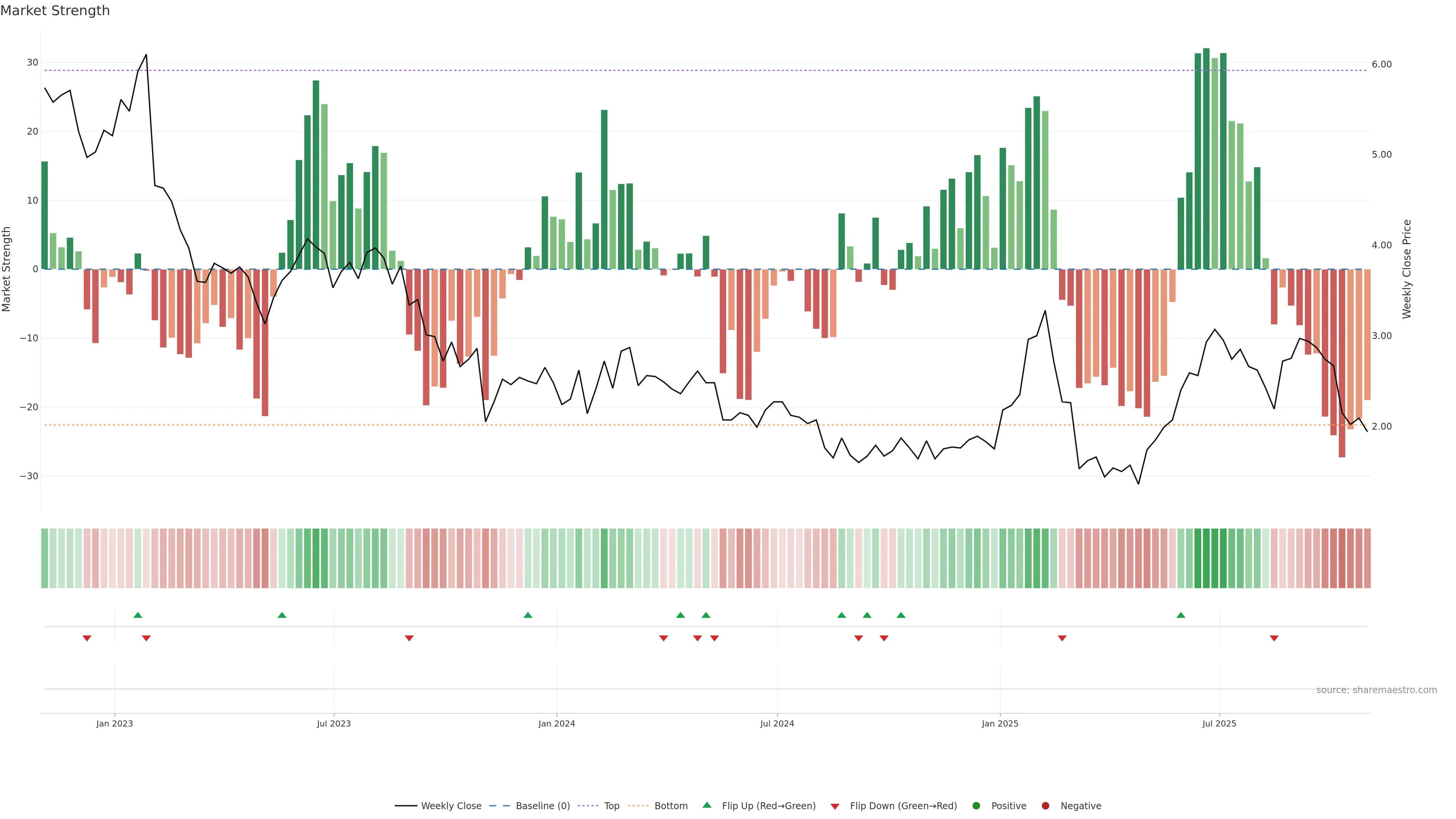Click the red flip-down marker after Jan 2025
The width and height of the screenshot is (1456, 819).
(x=1062, y=638)
